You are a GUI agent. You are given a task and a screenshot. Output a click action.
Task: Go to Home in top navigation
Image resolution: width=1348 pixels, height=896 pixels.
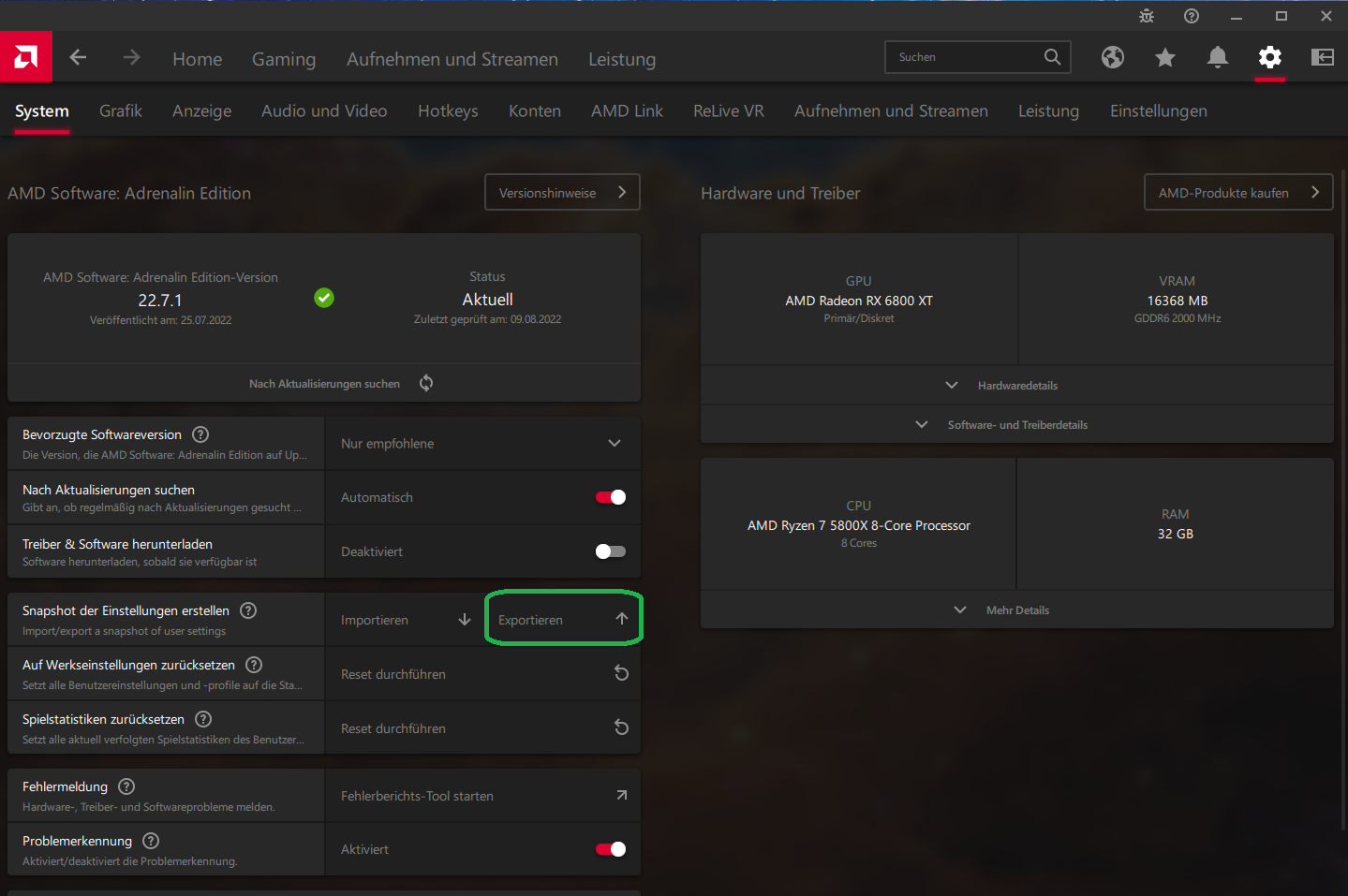point(198,59)
